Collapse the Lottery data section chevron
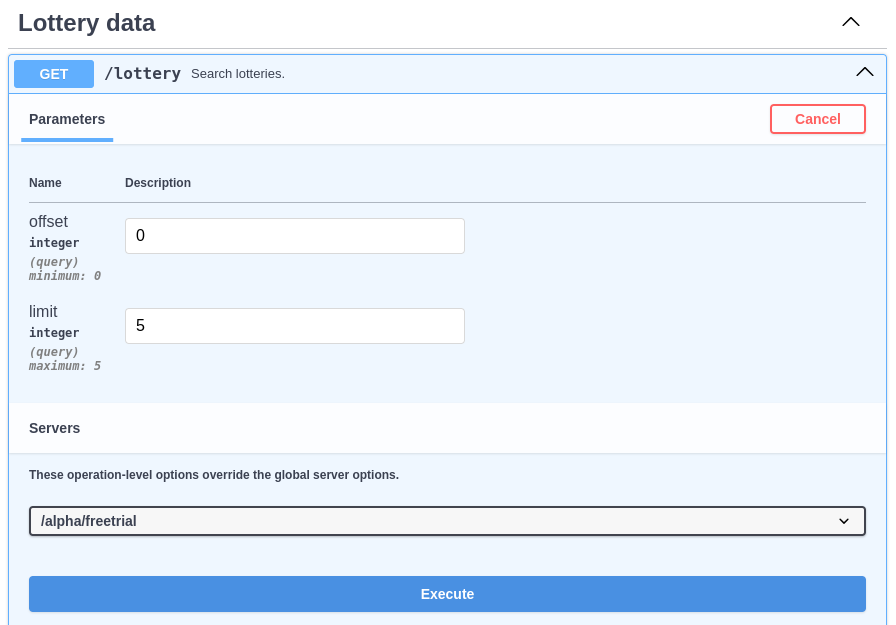The image size is (896, 625). click(x=850, y=22)
